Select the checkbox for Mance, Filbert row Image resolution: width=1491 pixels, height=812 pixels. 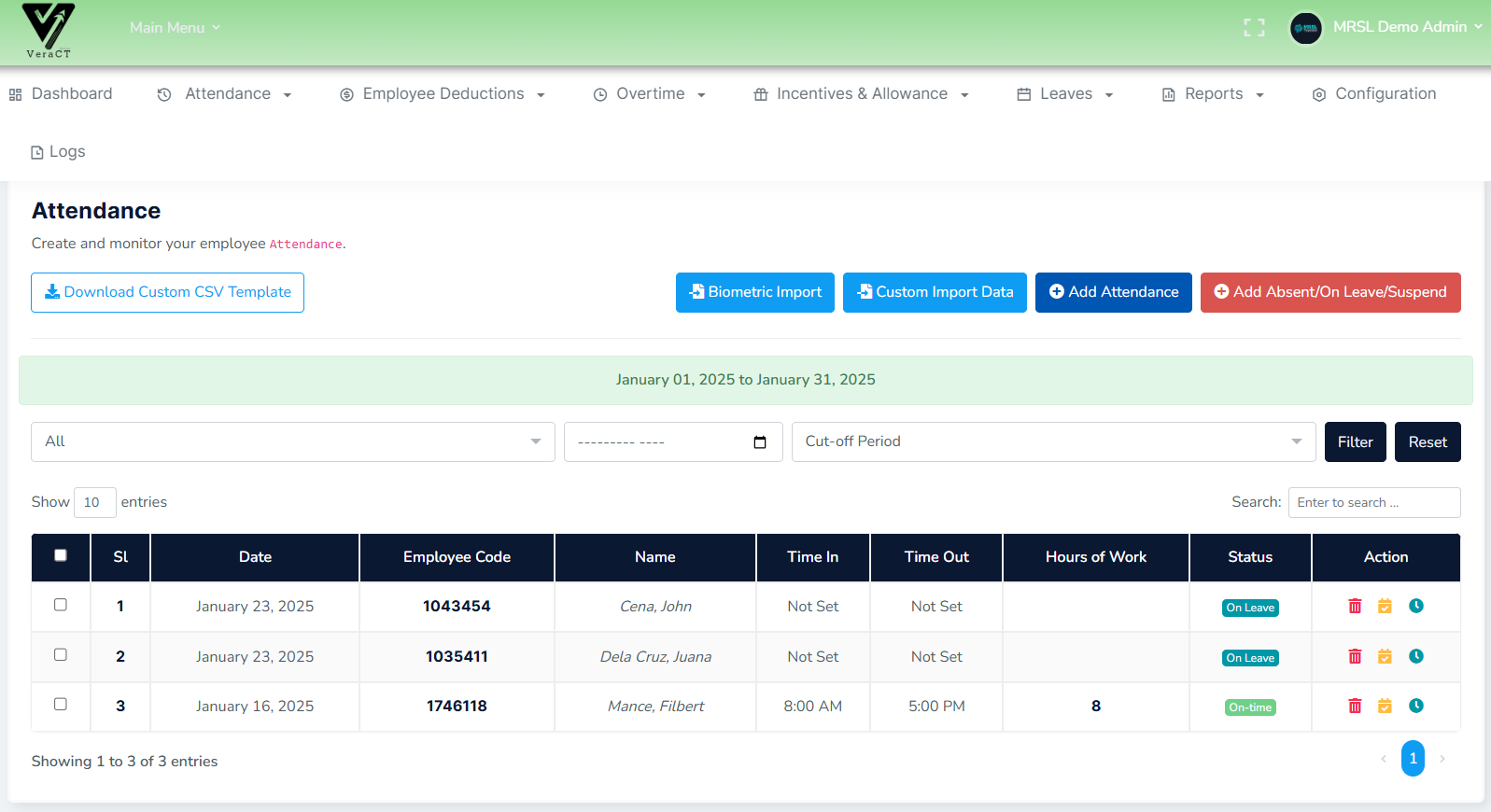61,705
